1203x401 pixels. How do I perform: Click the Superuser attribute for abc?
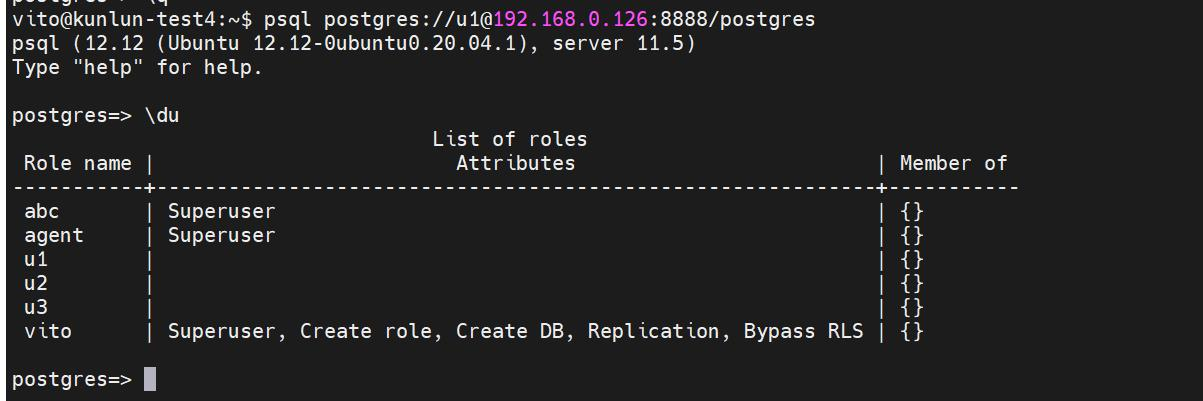222,211
